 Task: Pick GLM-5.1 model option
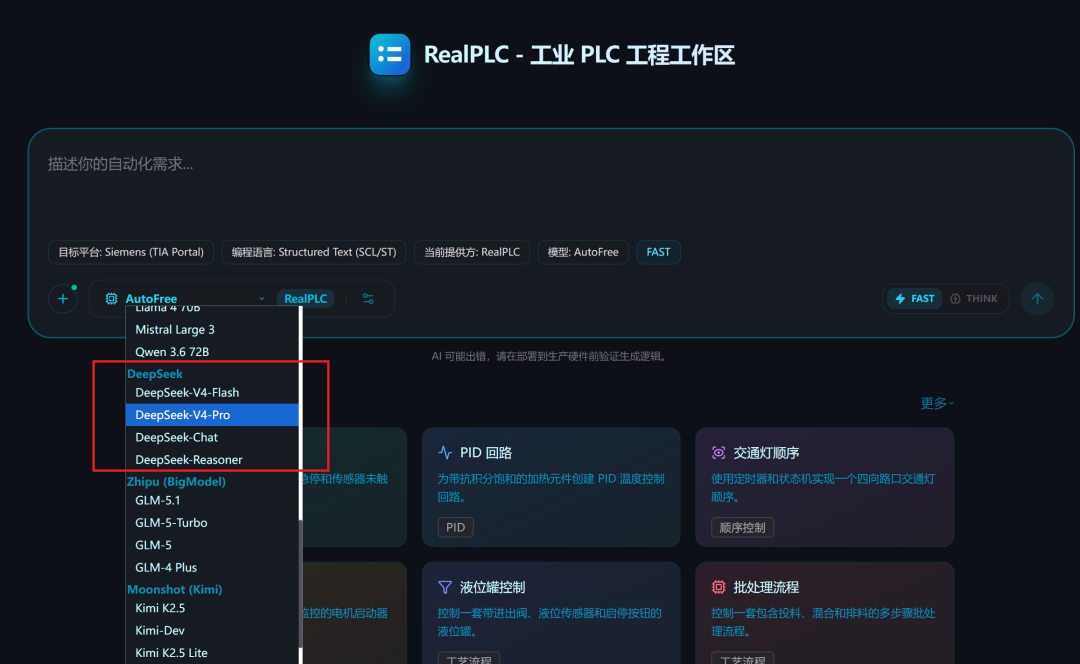point(212,501)
